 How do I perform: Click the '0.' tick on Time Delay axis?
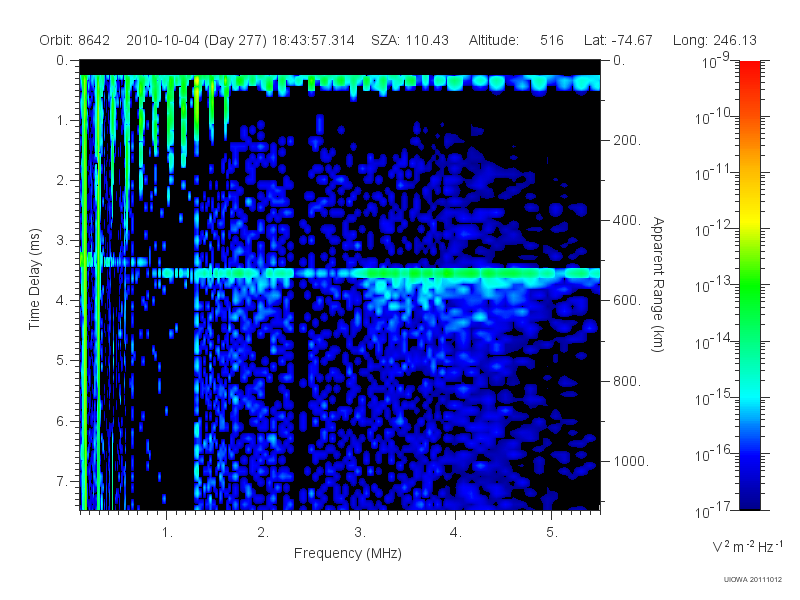point(62,61)
